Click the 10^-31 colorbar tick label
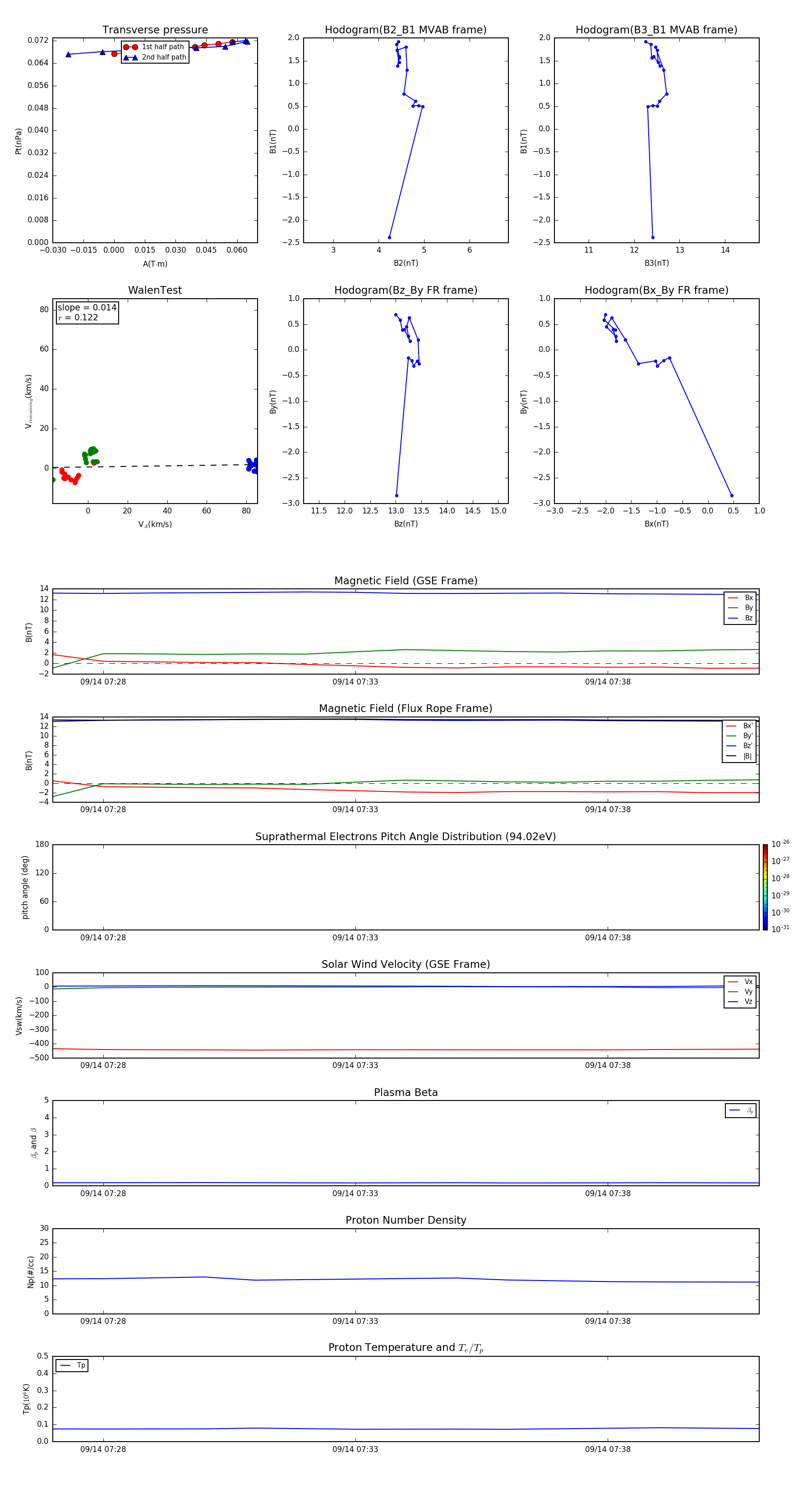This screenshot has width=812, height=1489. pos(780,929)
